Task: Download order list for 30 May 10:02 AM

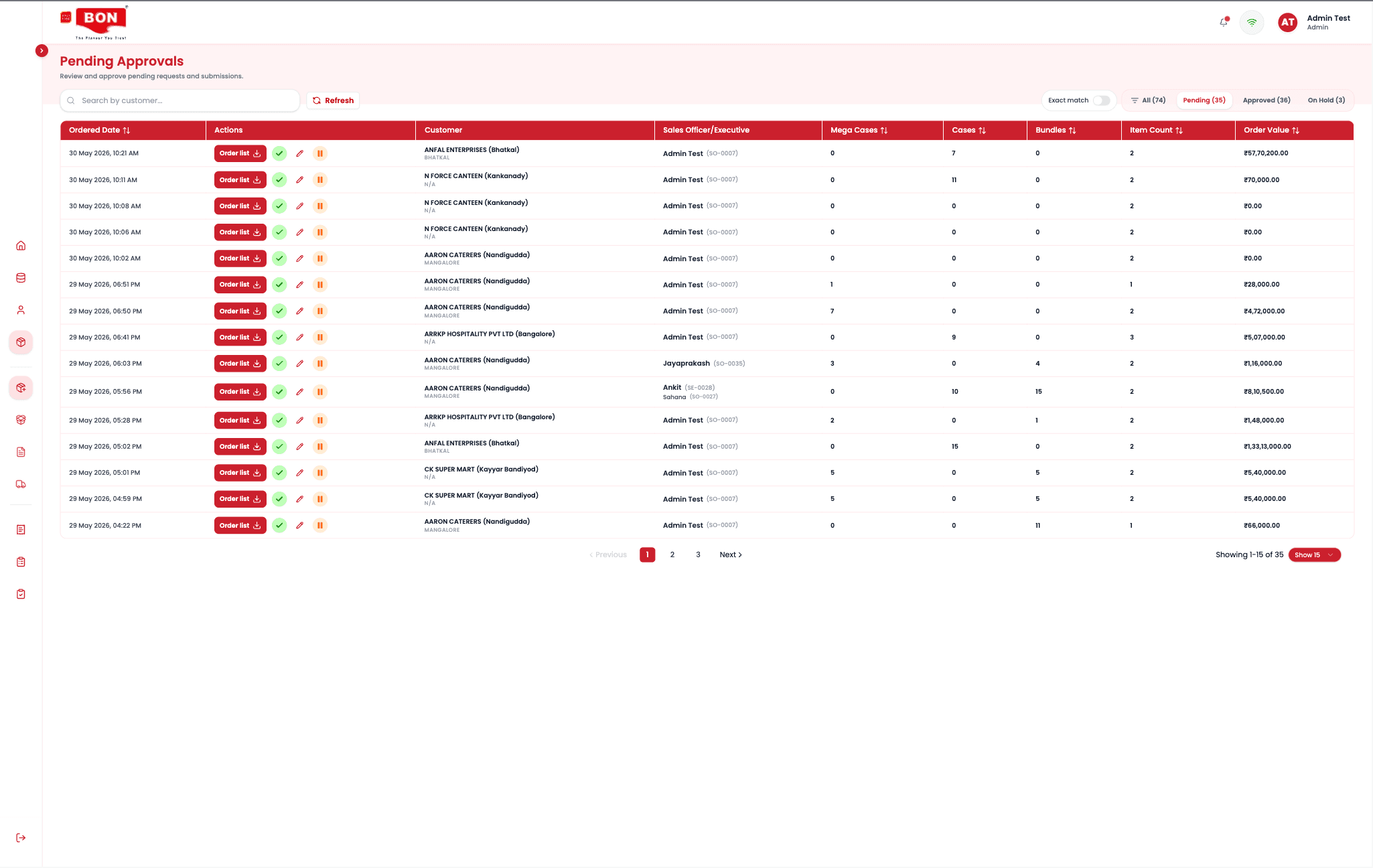Action: pos(240,259)
